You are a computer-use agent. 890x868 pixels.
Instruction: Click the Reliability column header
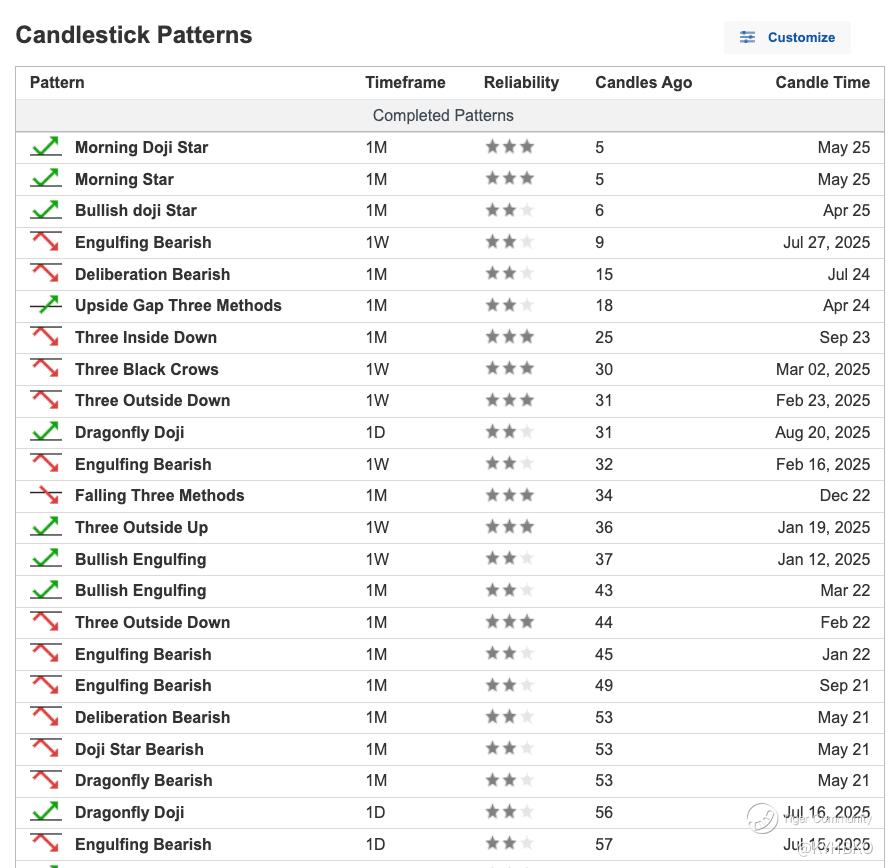tap(521, 83)
